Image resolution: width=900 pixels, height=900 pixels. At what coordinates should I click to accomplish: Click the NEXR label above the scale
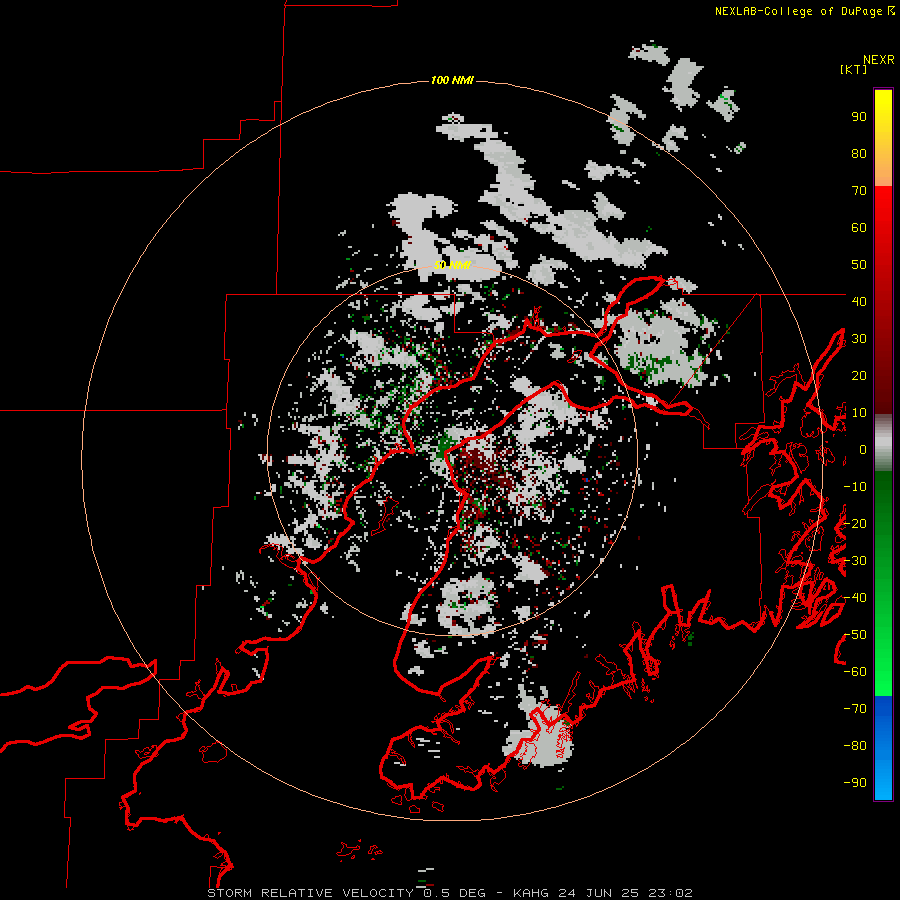[878, 60]
